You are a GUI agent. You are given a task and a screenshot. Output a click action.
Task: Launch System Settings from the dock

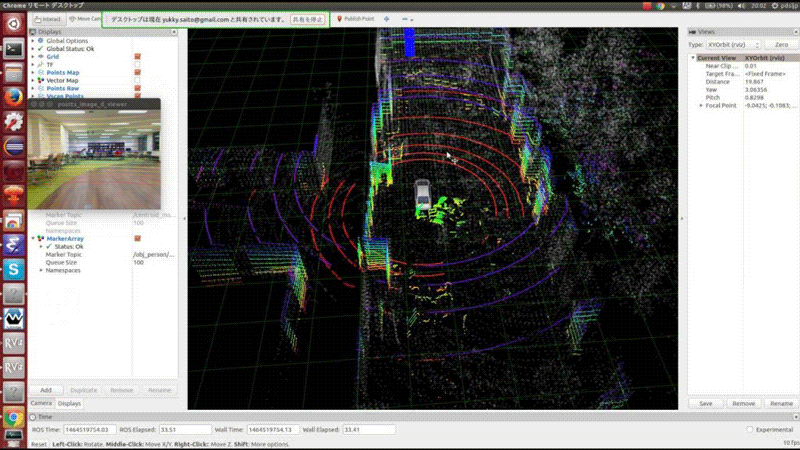coord(14,122)
